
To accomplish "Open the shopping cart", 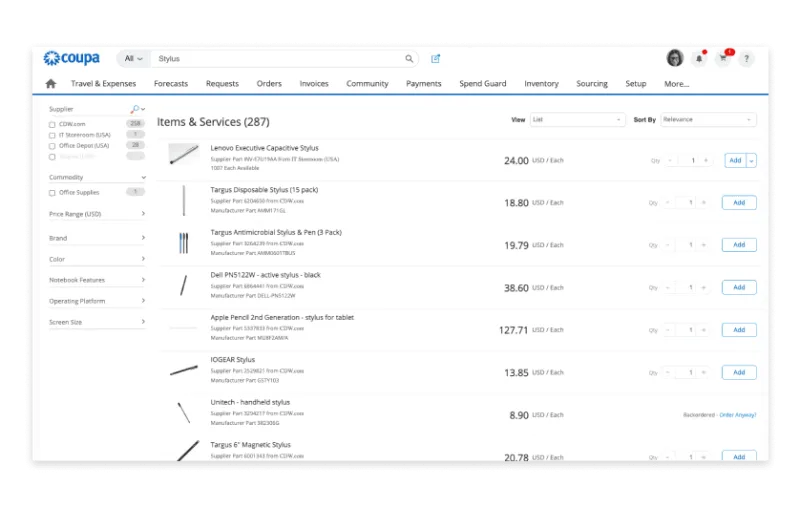I will (x=723, y=58).
